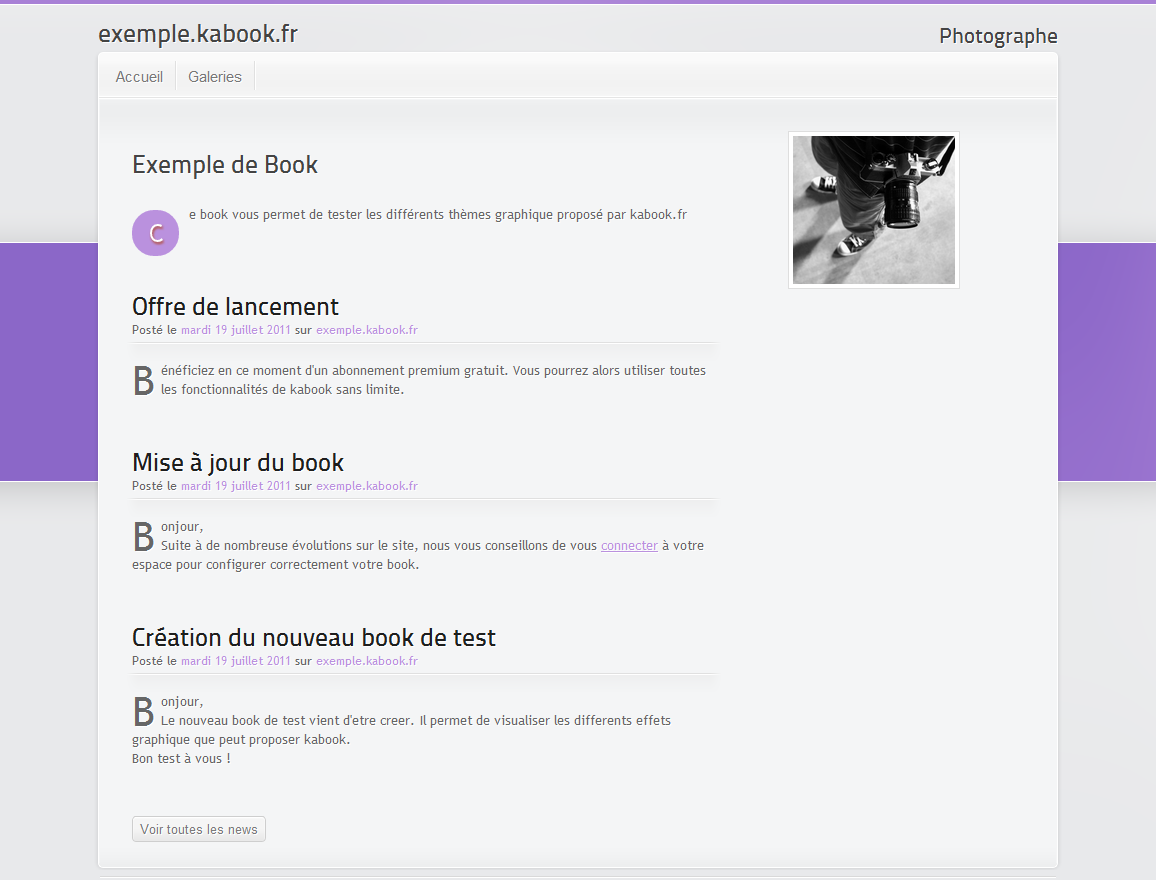Click date link under Offre de lancement

click(236, 330)
